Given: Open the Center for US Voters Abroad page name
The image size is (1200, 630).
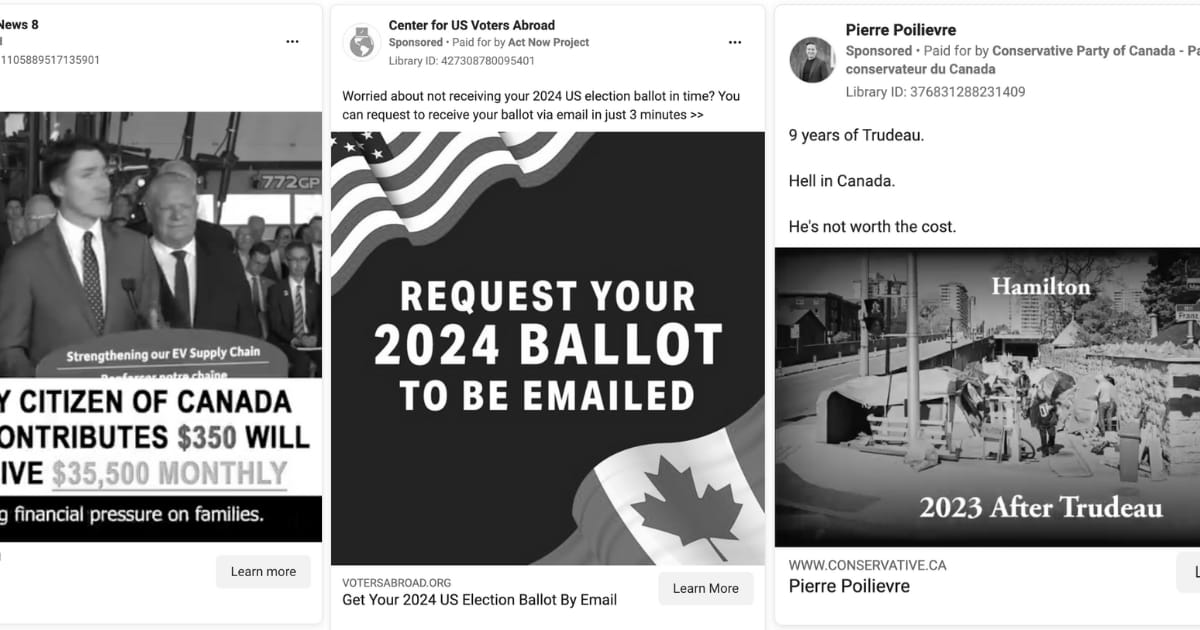Looking at the screenshot, I should pos(472,25).
